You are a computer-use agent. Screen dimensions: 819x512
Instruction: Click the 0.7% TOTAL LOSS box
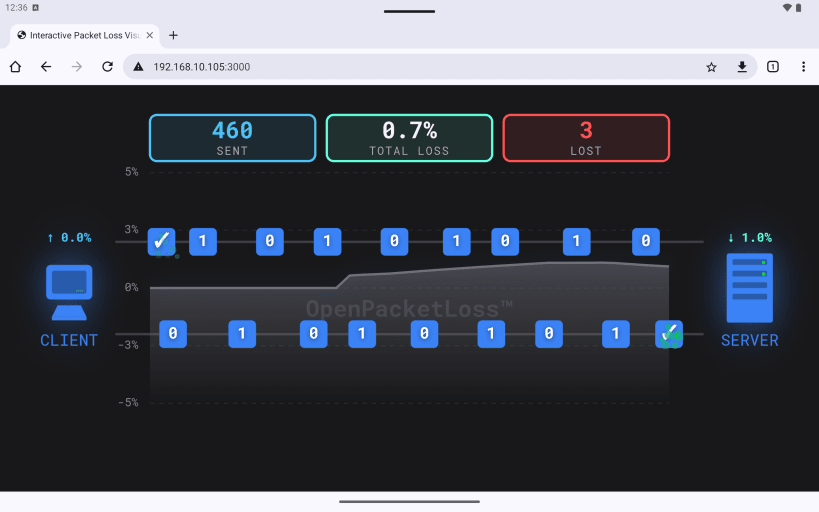(410, 138)
